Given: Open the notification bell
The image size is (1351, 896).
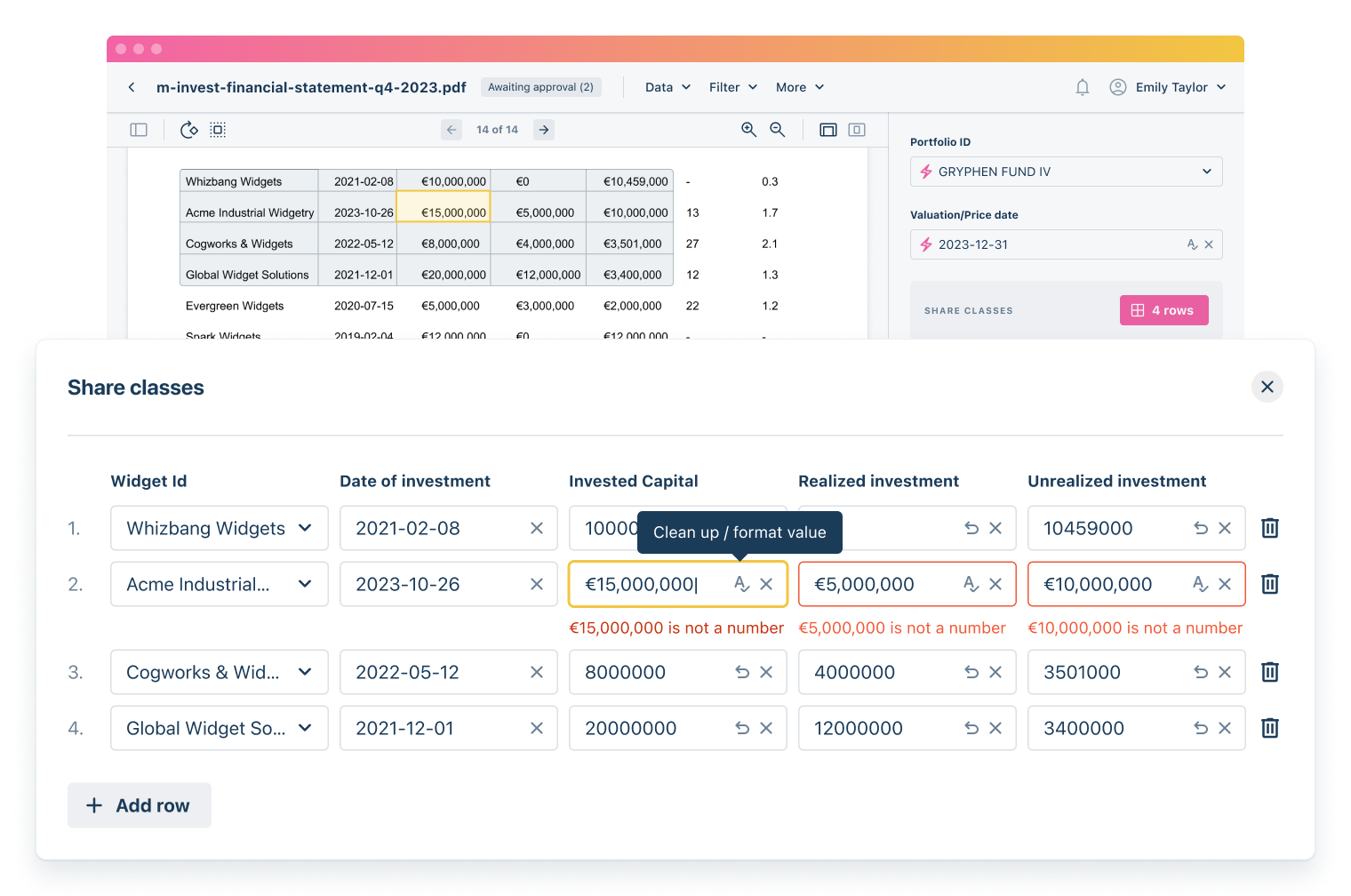Looking at the screenshot, I should pyautogui.click(x=1082, y=86).
